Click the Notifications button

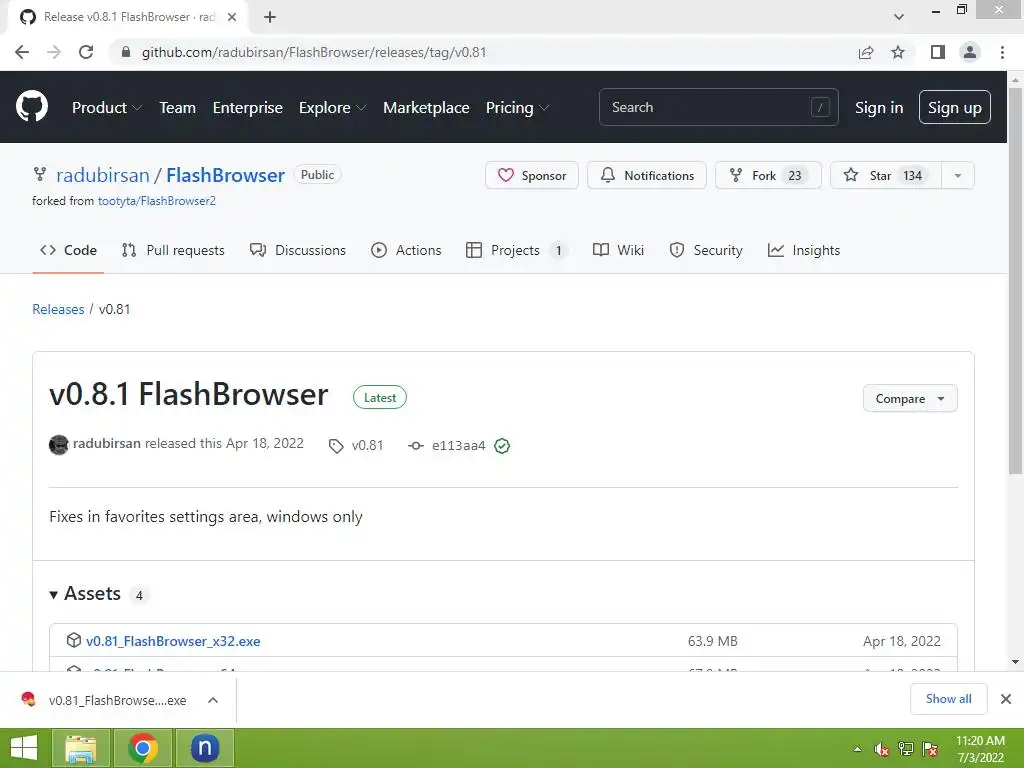[647, 176]
